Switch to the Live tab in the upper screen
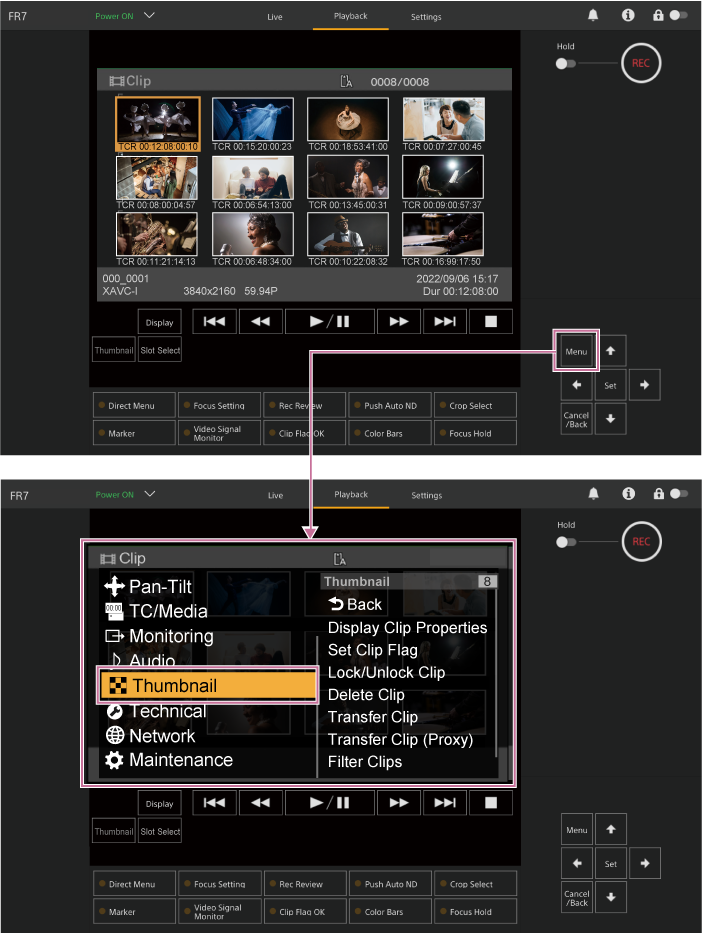Viewport: 702px width, 933px height. [x=275, y=17]
